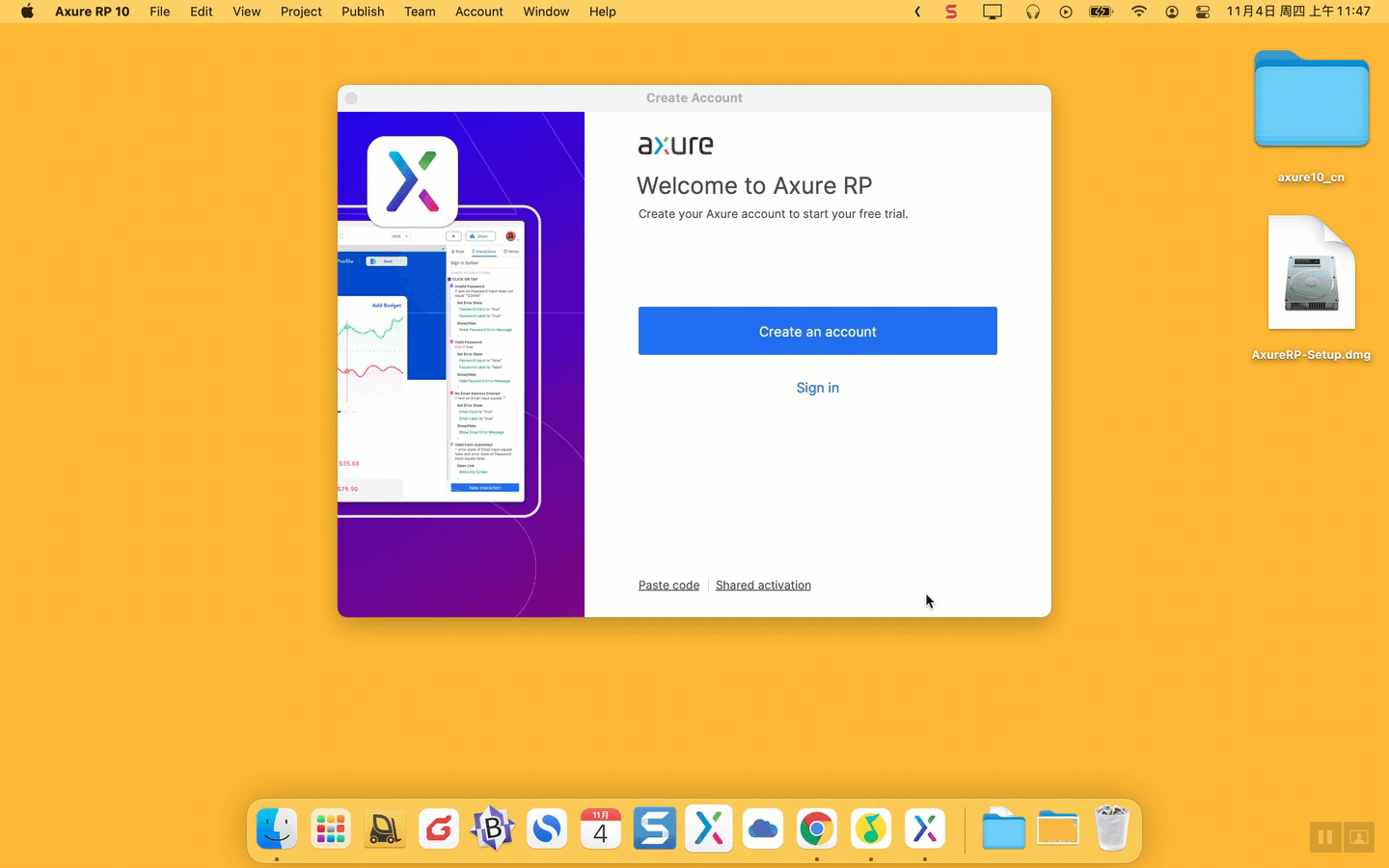Open Google Chrome from the Dock
Screen dimensions: 1389x868
[817, 828]
